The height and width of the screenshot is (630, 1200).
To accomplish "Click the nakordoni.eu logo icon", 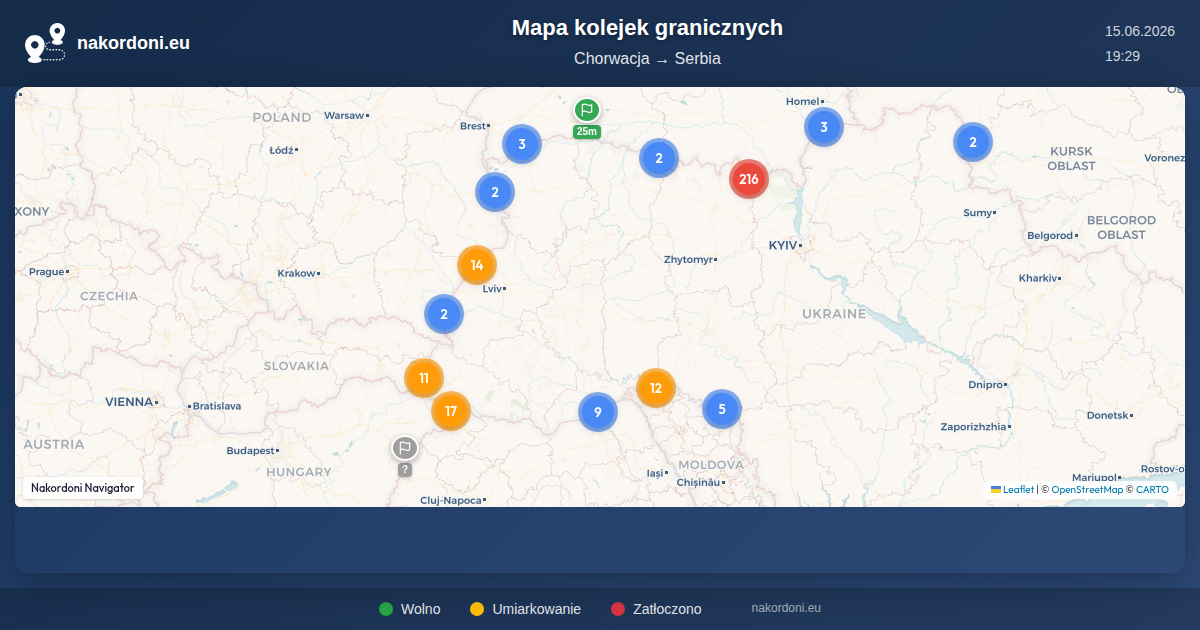I will point(45,43).
